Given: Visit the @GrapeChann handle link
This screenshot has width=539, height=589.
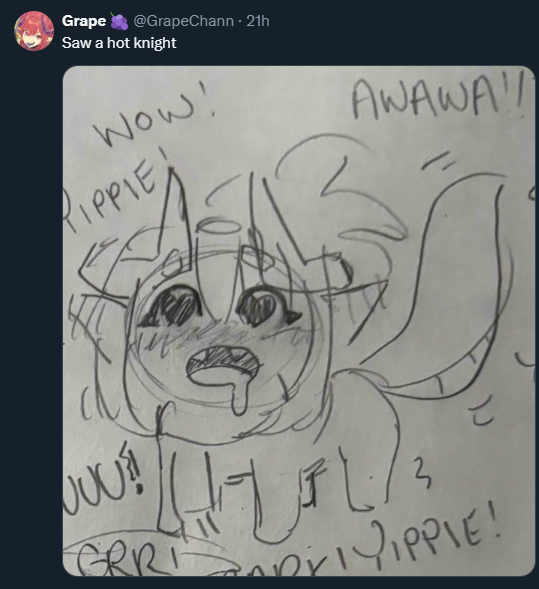Looking at the screenshot, I should tap(183, 21).
